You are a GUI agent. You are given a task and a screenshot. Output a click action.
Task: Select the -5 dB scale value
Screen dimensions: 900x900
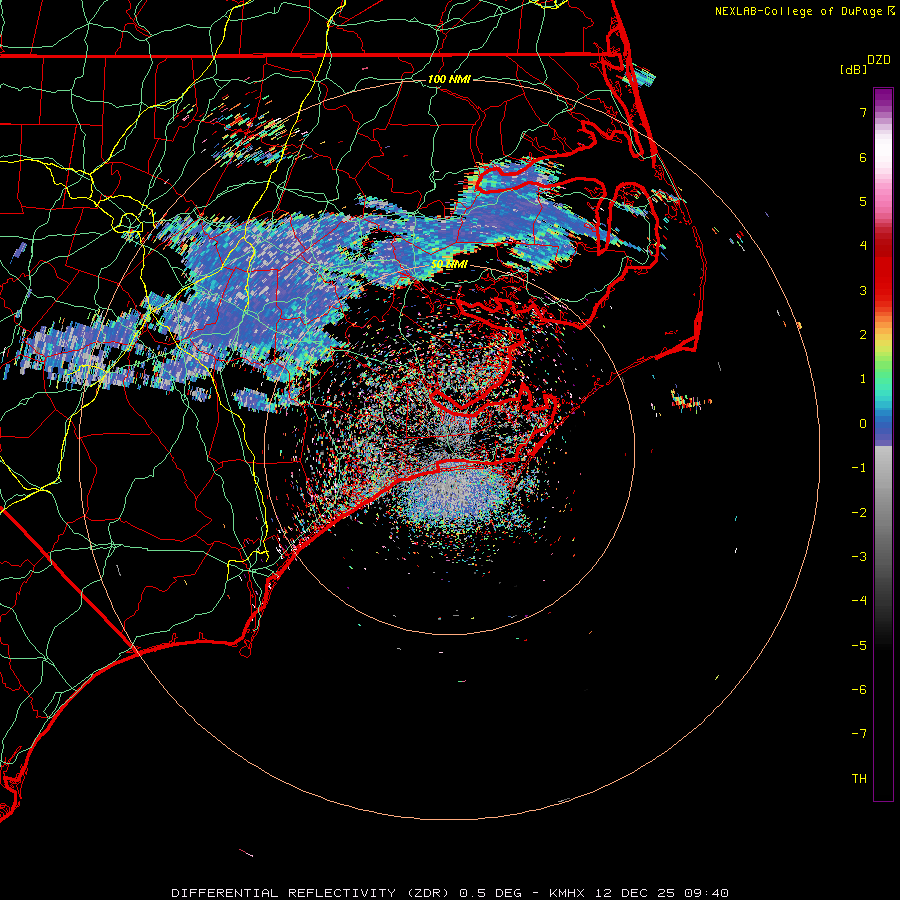click(859, 646)
